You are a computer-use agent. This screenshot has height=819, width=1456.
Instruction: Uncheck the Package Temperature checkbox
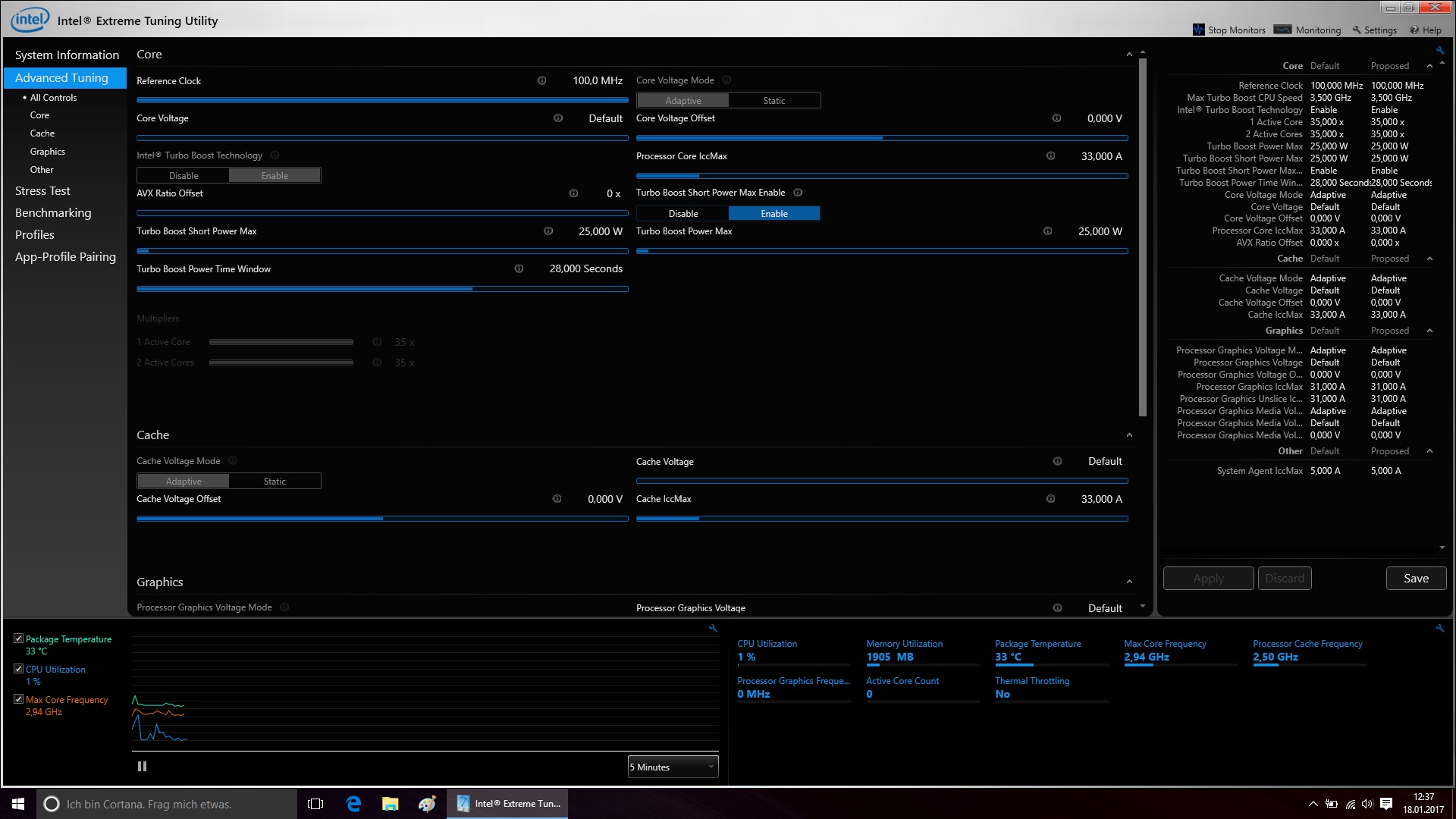[18, 639]
